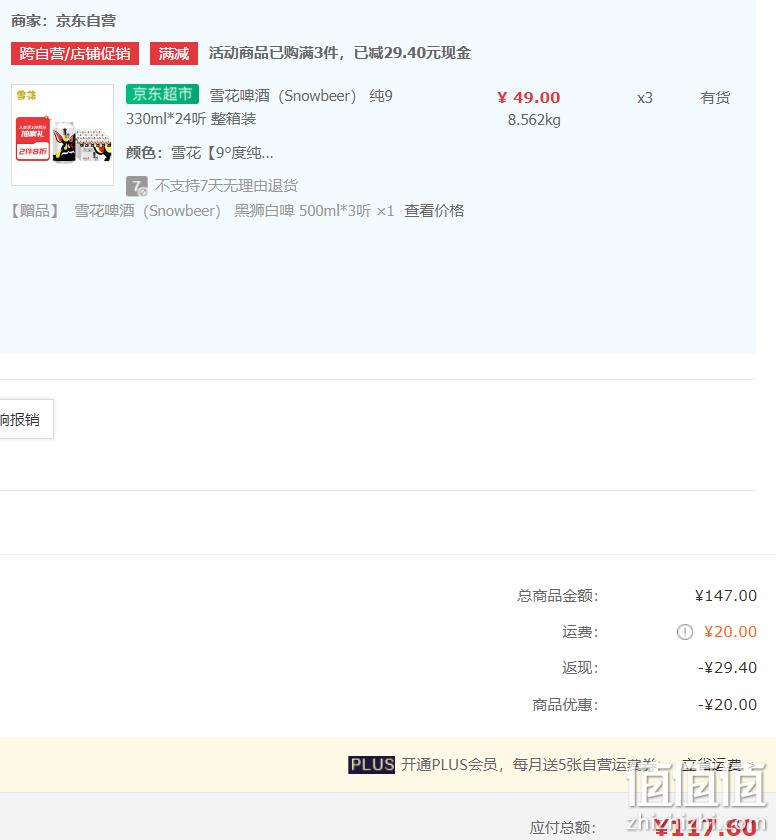Click the 330ml*24听 整箱装 specification text
The width and height of the screenshot is (776, 840).
(x=191, y=119)
